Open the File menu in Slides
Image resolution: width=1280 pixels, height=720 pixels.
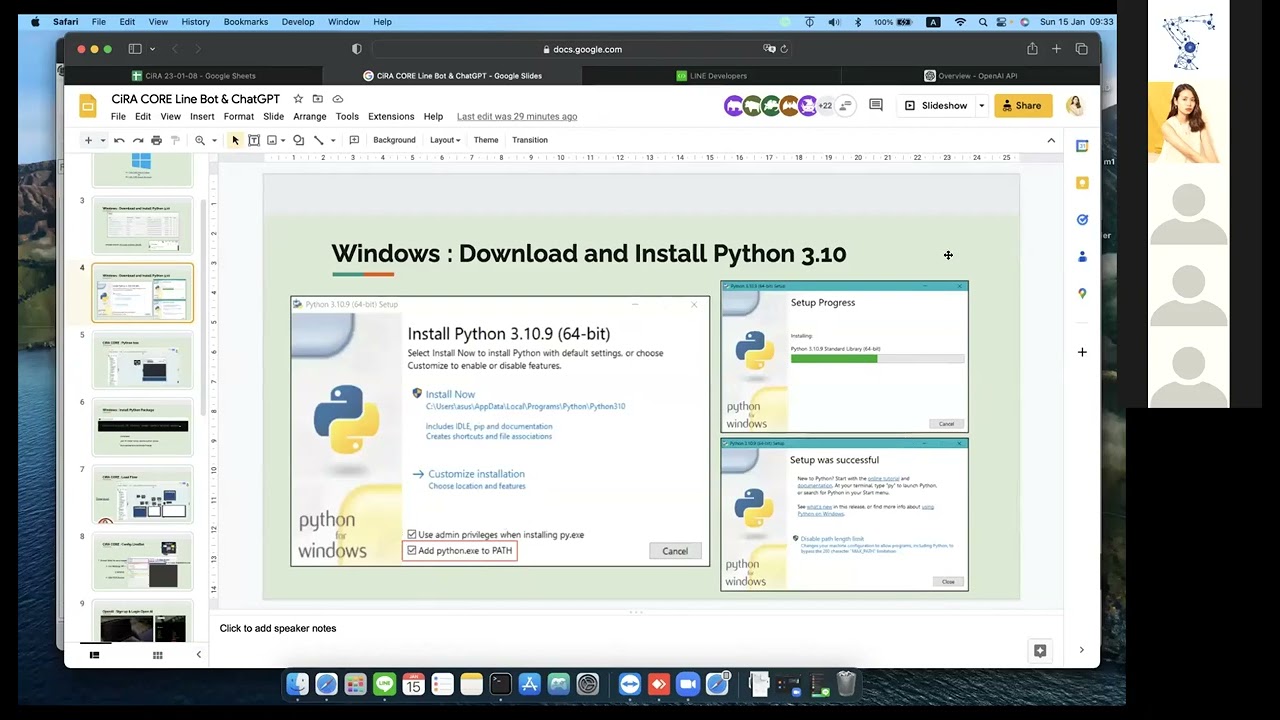pos(118,117)
